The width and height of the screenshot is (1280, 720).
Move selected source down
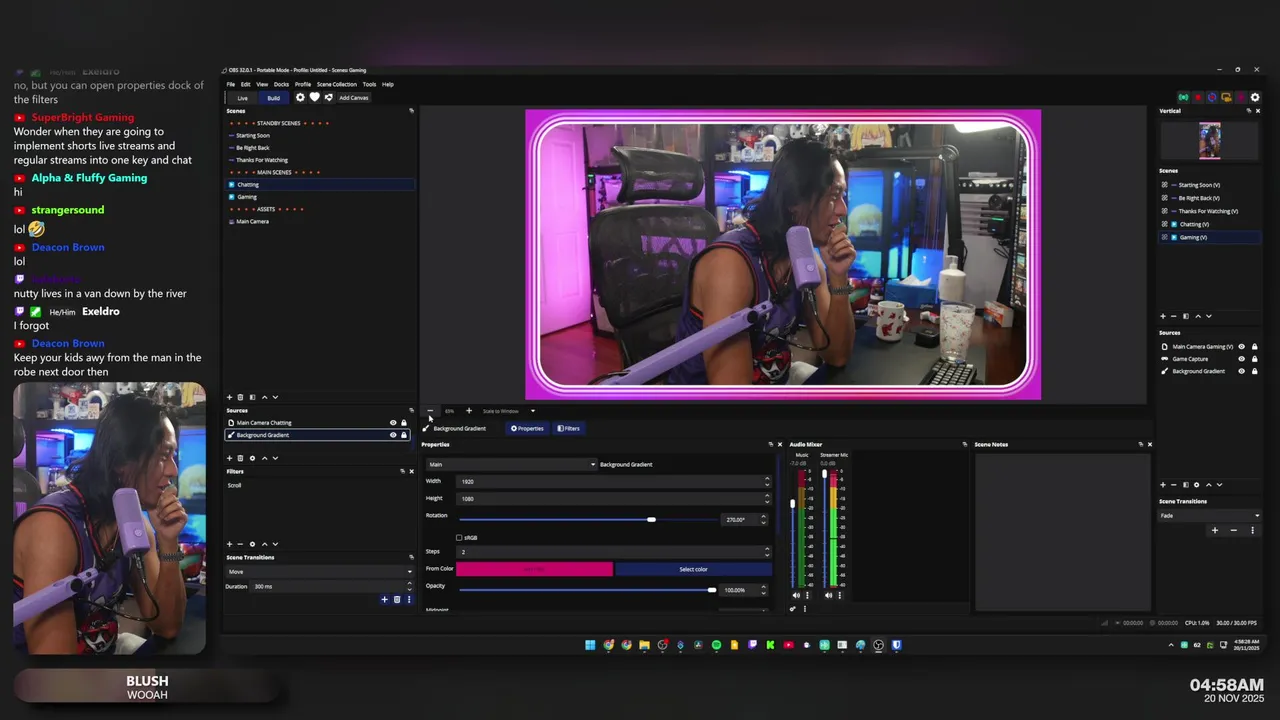(275, 458)
